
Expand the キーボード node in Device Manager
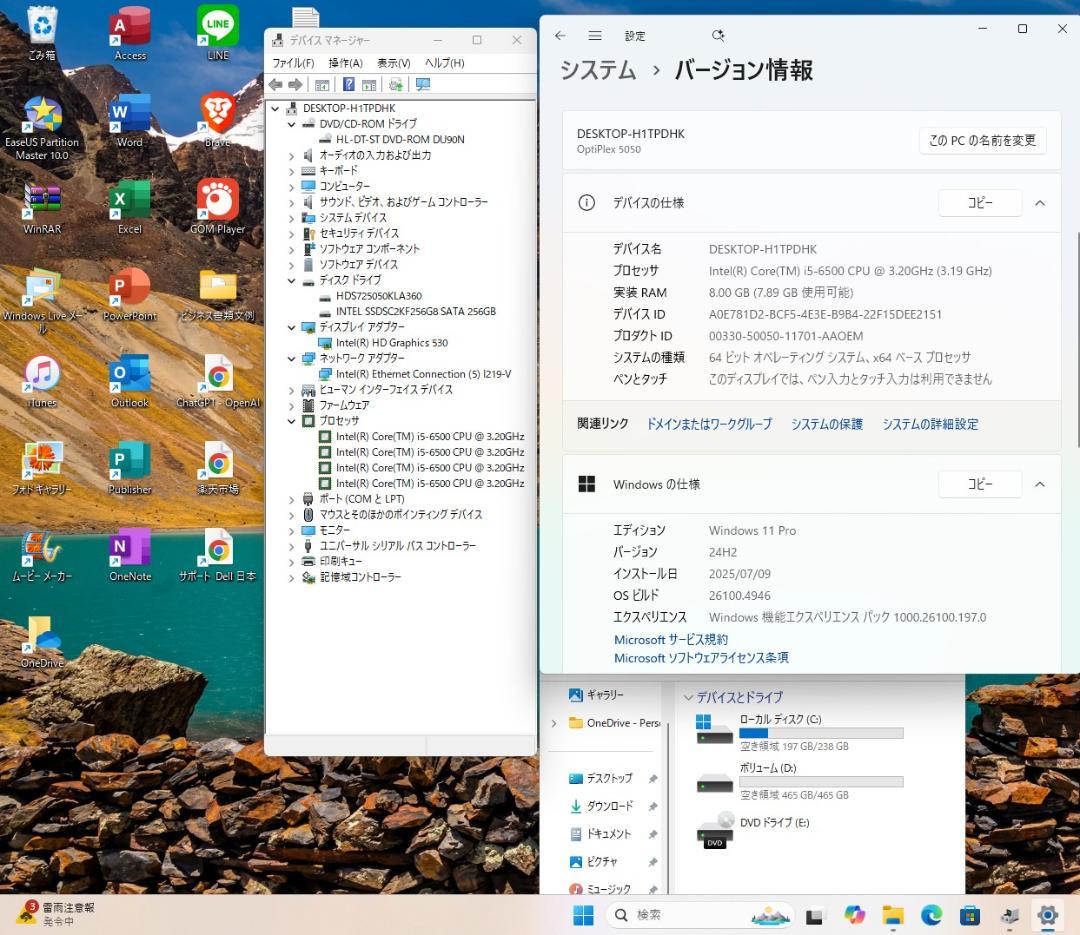(x=292, y=170)
